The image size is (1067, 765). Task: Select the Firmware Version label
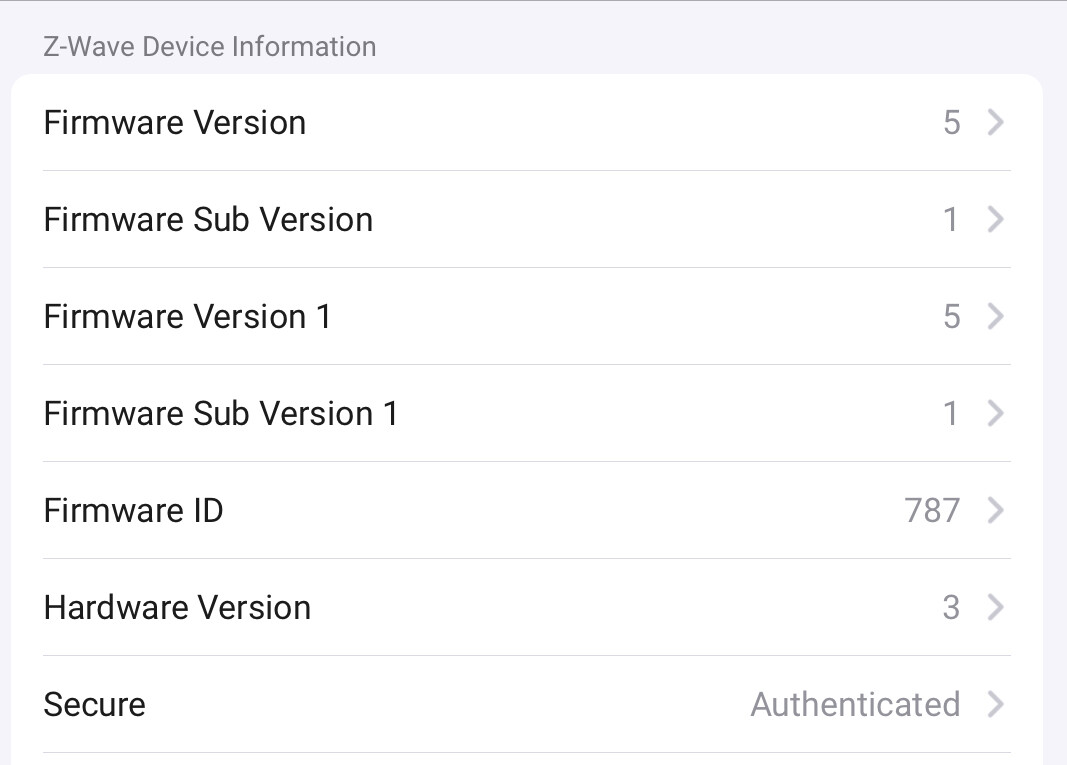[x=175, y=123]
